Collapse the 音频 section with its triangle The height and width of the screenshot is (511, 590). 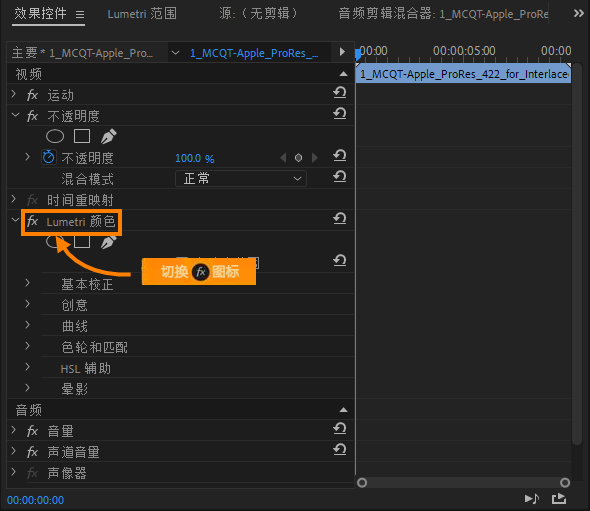(343, 410)
